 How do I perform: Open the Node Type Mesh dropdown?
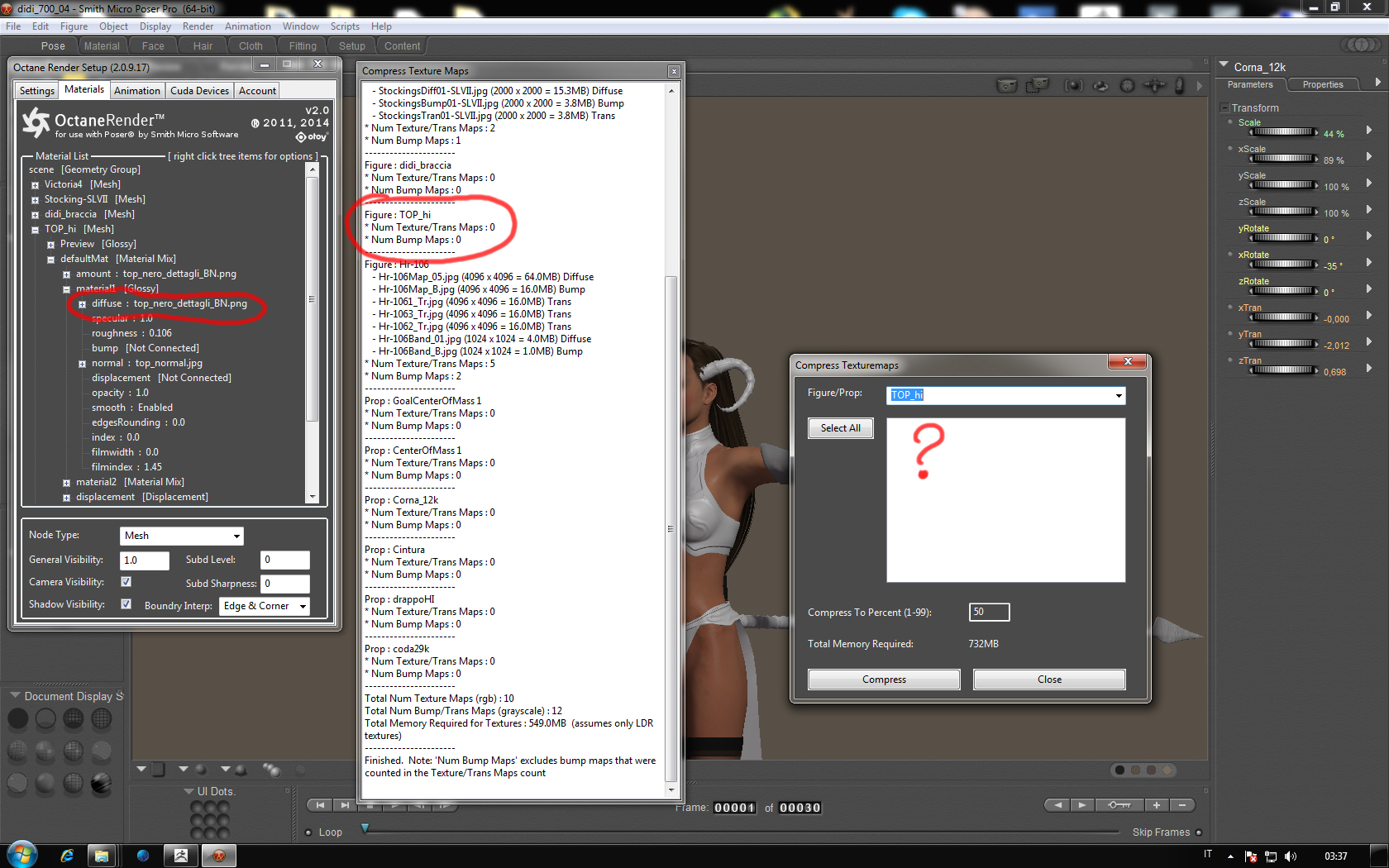pos(182,536)
